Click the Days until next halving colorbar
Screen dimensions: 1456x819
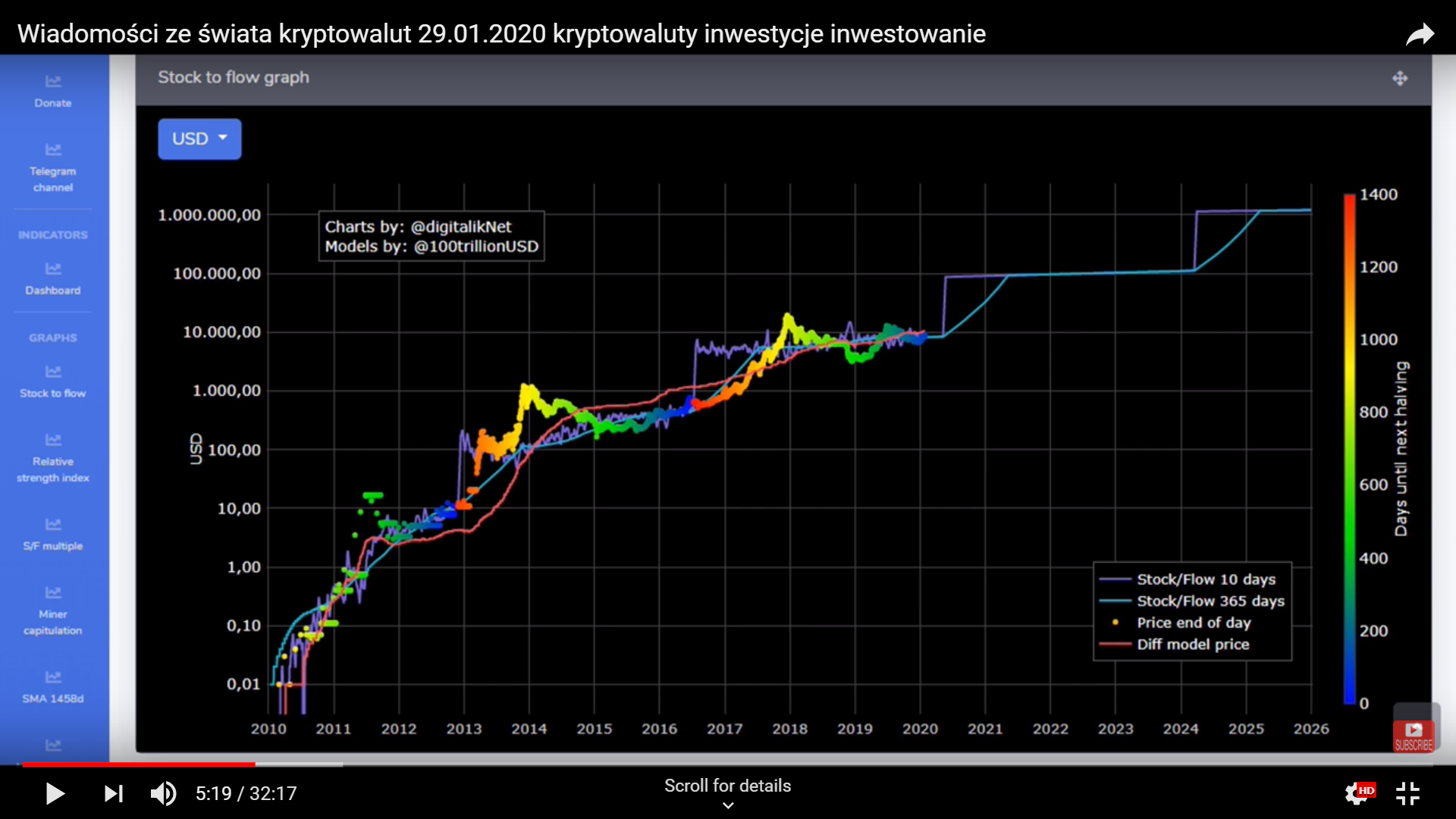tap(1350, 449)
